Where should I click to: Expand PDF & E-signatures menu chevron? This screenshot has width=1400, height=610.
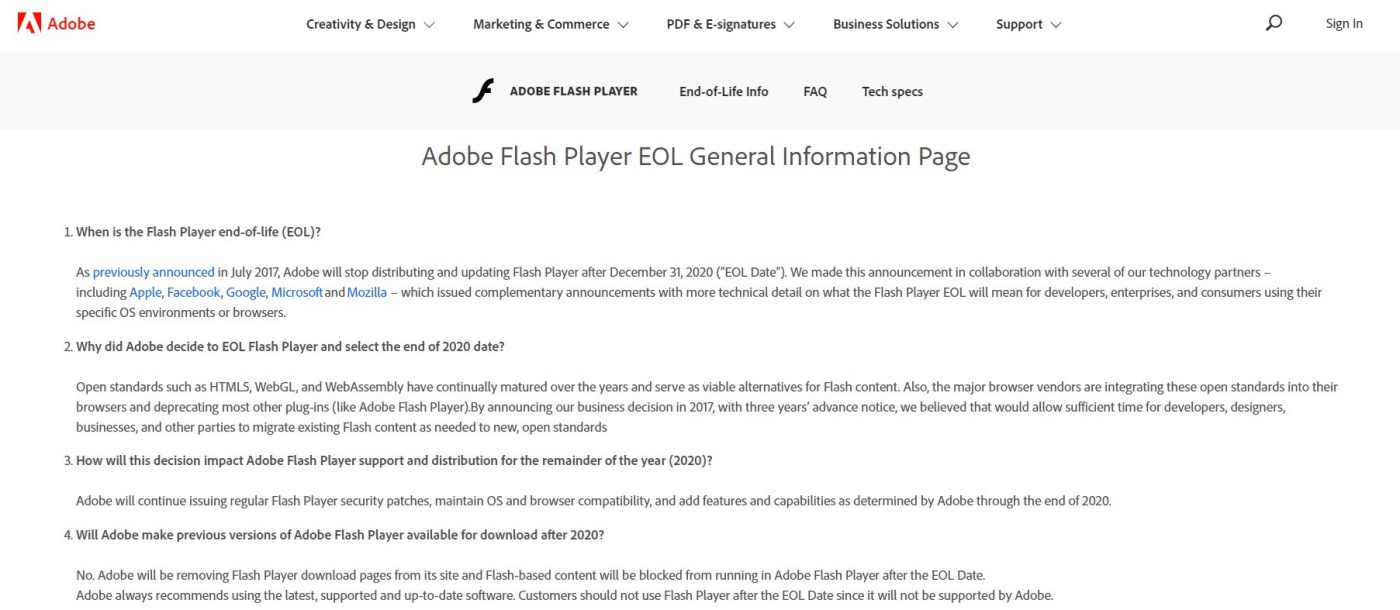[789, 25]
